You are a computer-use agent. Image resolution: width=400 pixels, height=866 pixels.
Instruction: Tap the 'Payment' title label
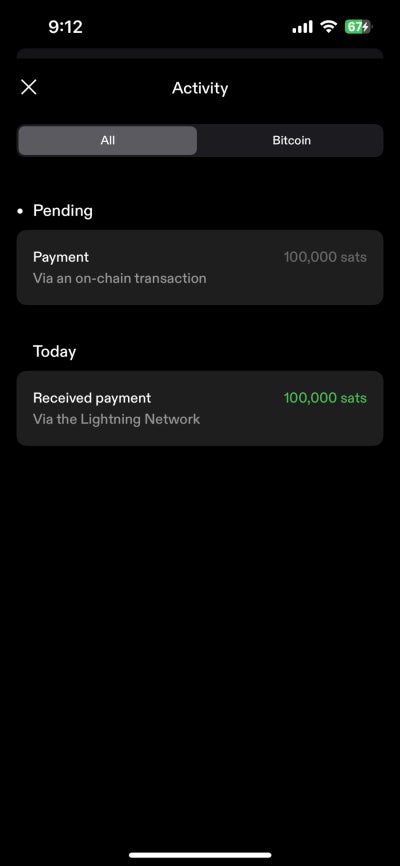(61, 257)
